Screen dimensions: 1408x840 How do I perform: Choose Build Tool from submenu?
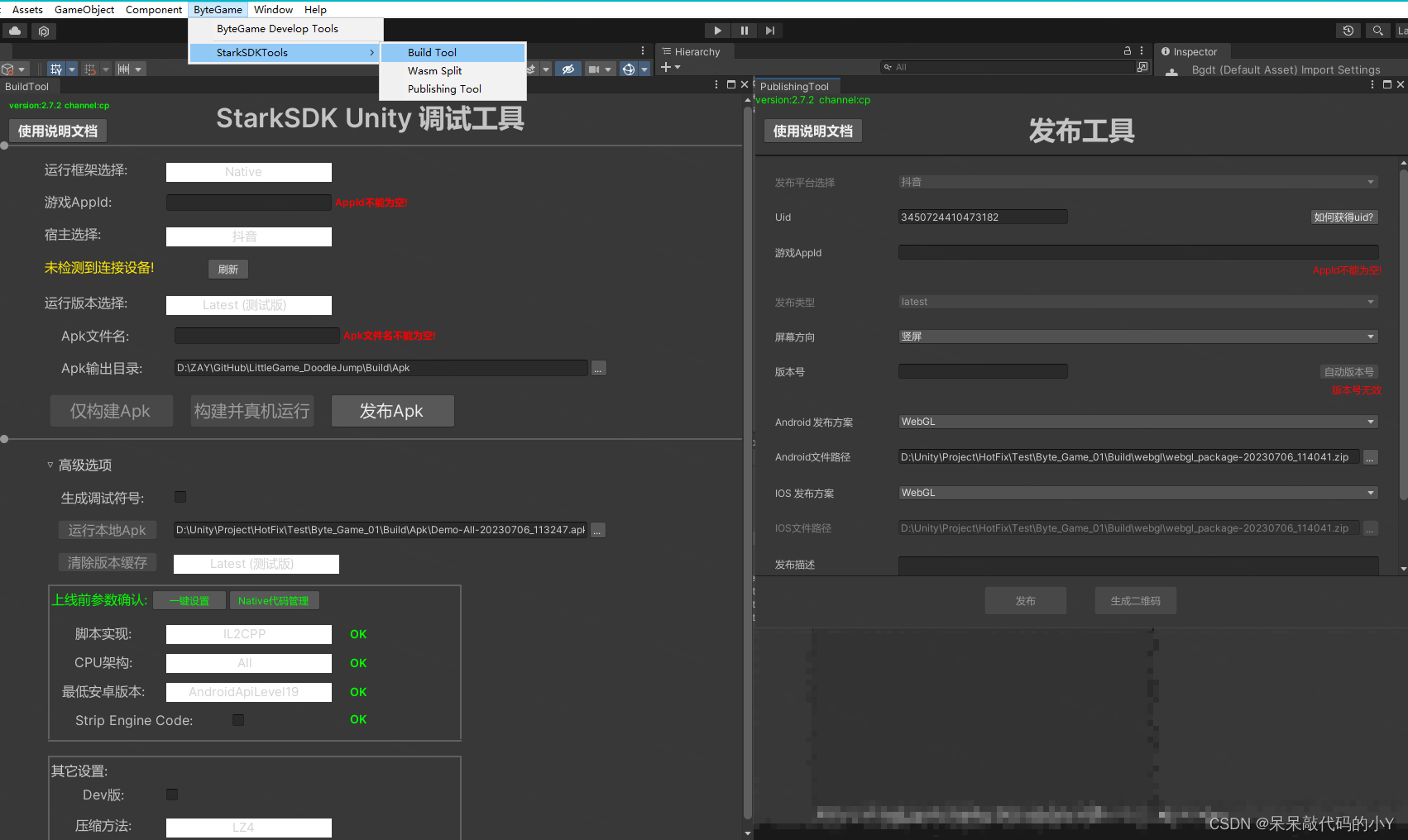[453, 52]
